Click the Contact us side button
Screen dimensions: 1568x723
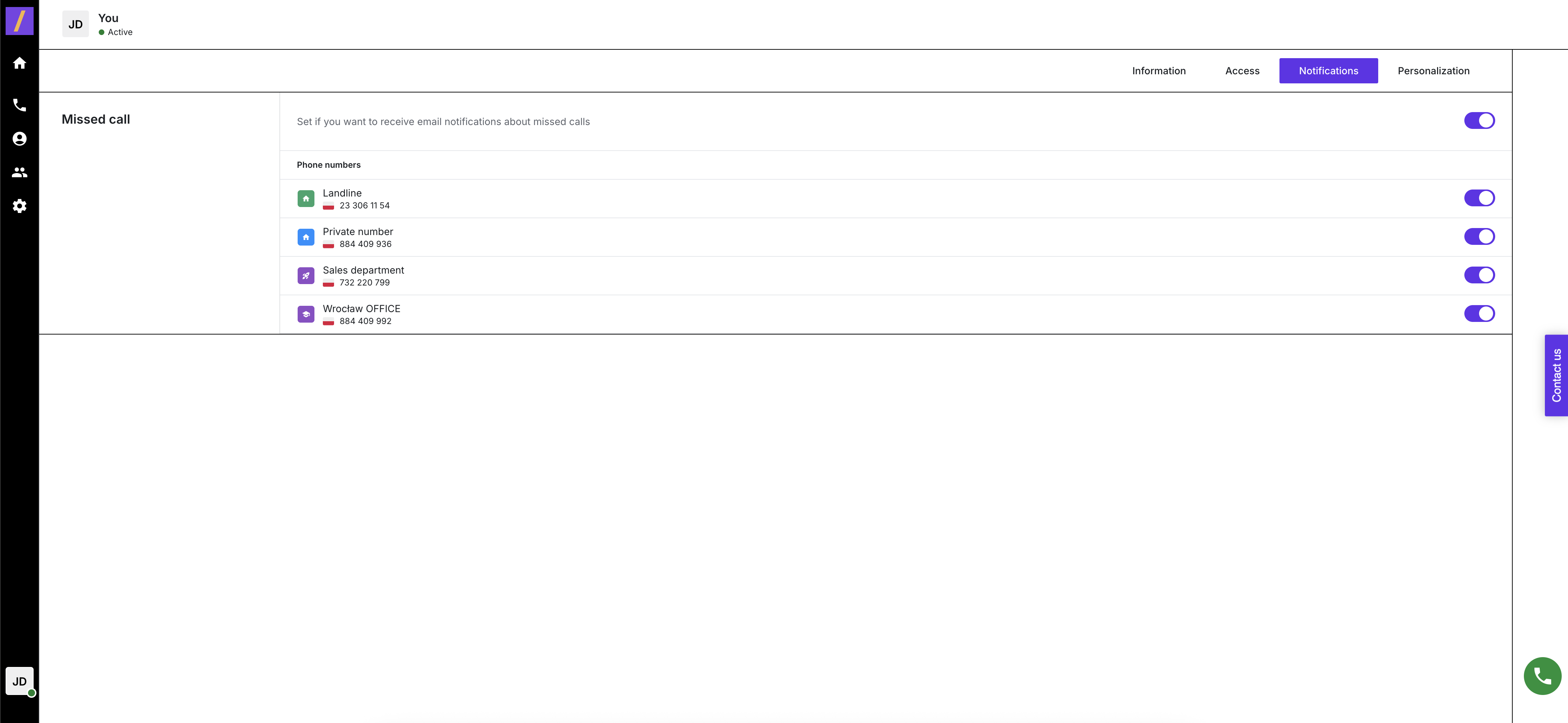1556,375
